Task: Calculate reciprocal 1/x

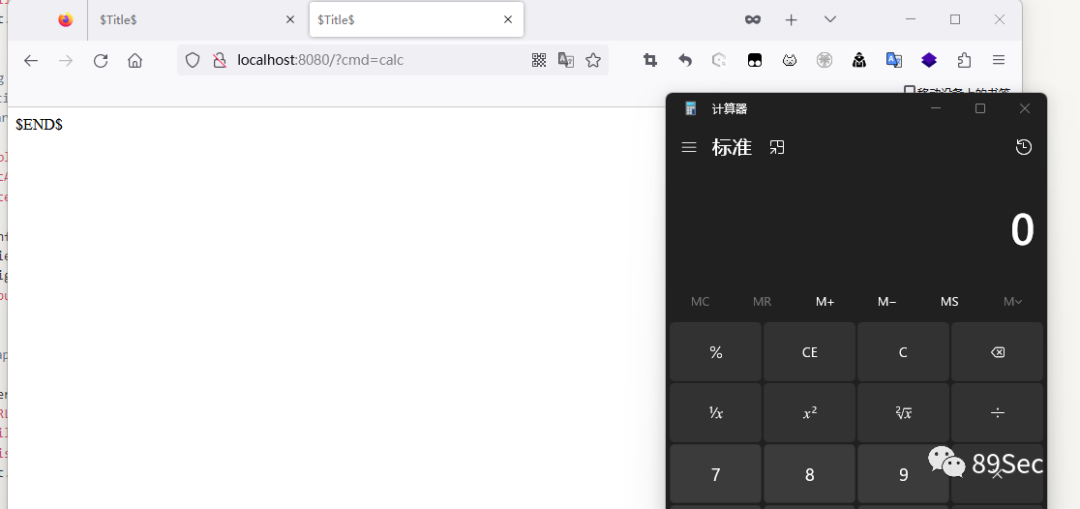Action: click(716, 413)
